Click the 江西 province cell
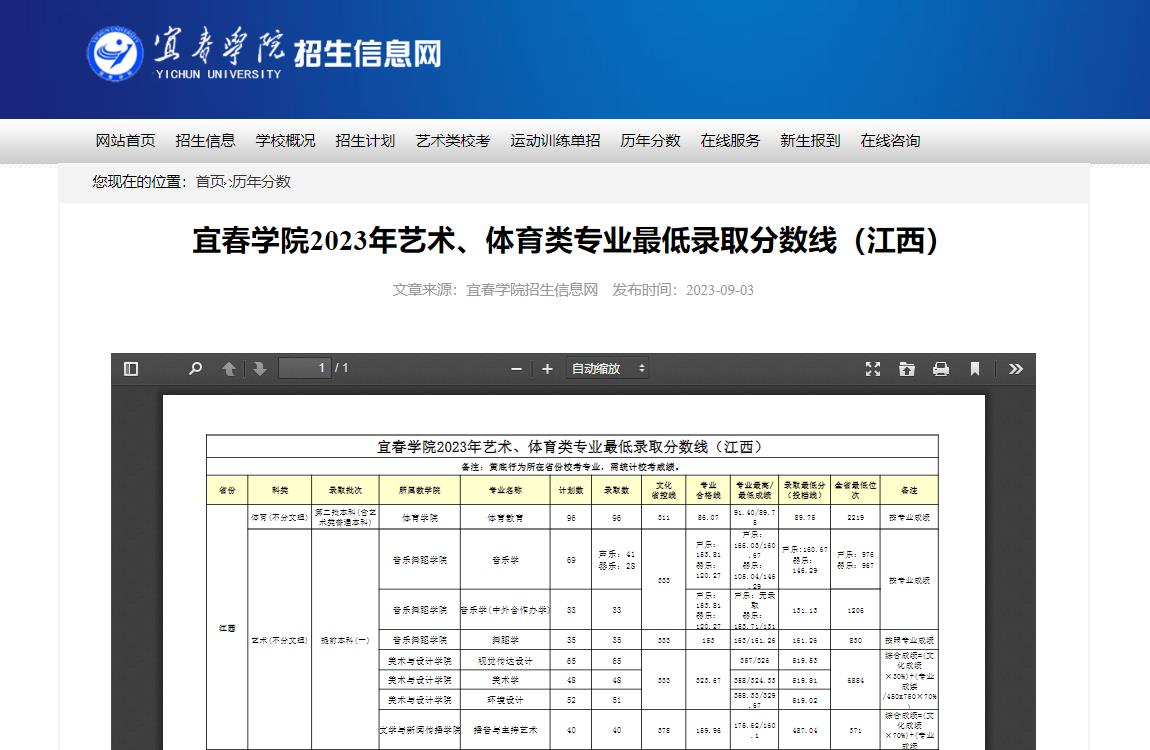 (227, 628)
